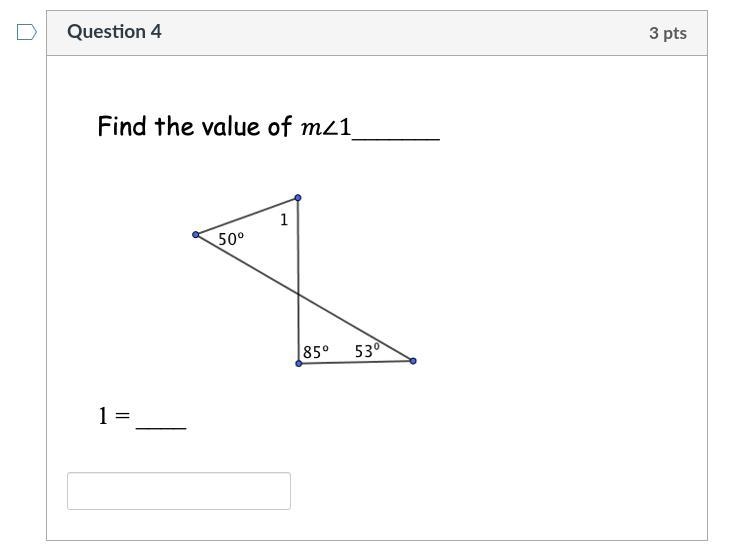Click the 53° angle label in the diagram
This screenshot has width=744, height=559.
coord(367,350)
